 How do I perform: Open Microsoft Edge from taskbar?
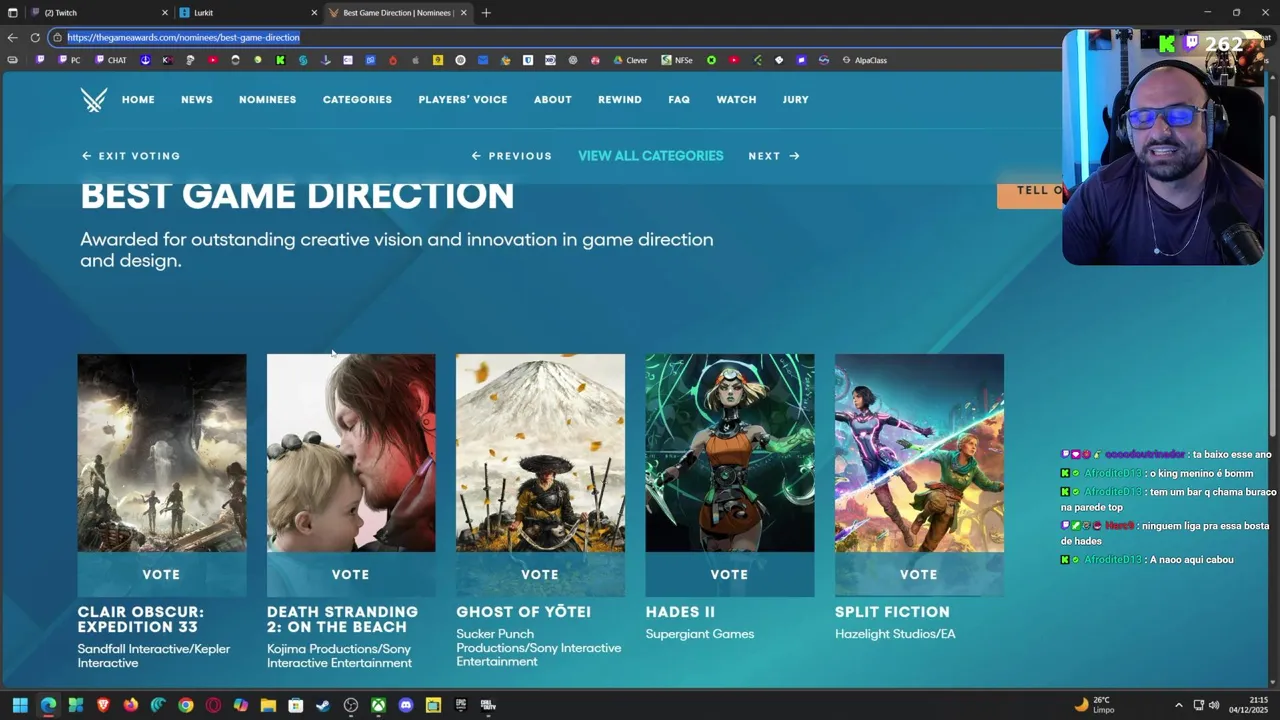coord(48,705)
